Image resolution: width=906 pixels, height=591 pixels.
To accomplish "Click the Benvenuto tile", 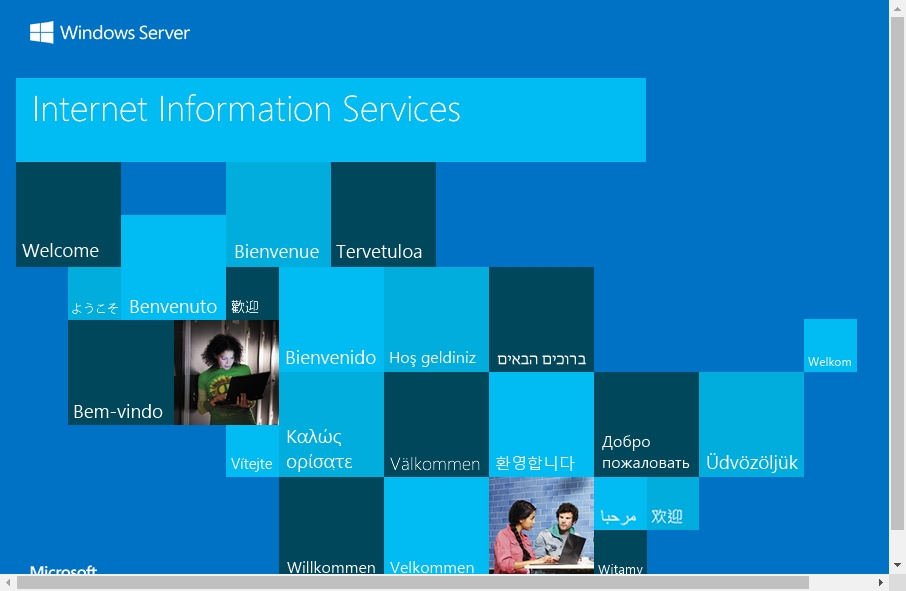I will (173, 267).
